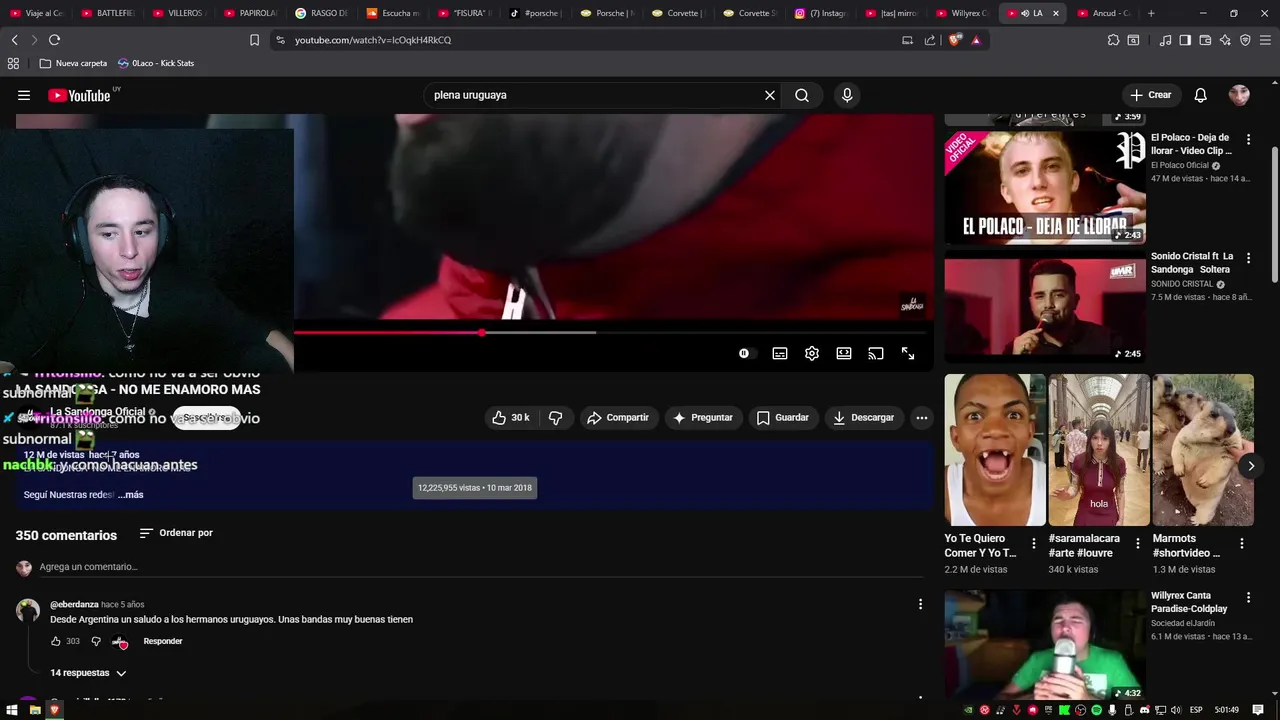Show next shorts with the arrow
The width and height of the screenshot is (1280, 720).
pos(1250,466)
